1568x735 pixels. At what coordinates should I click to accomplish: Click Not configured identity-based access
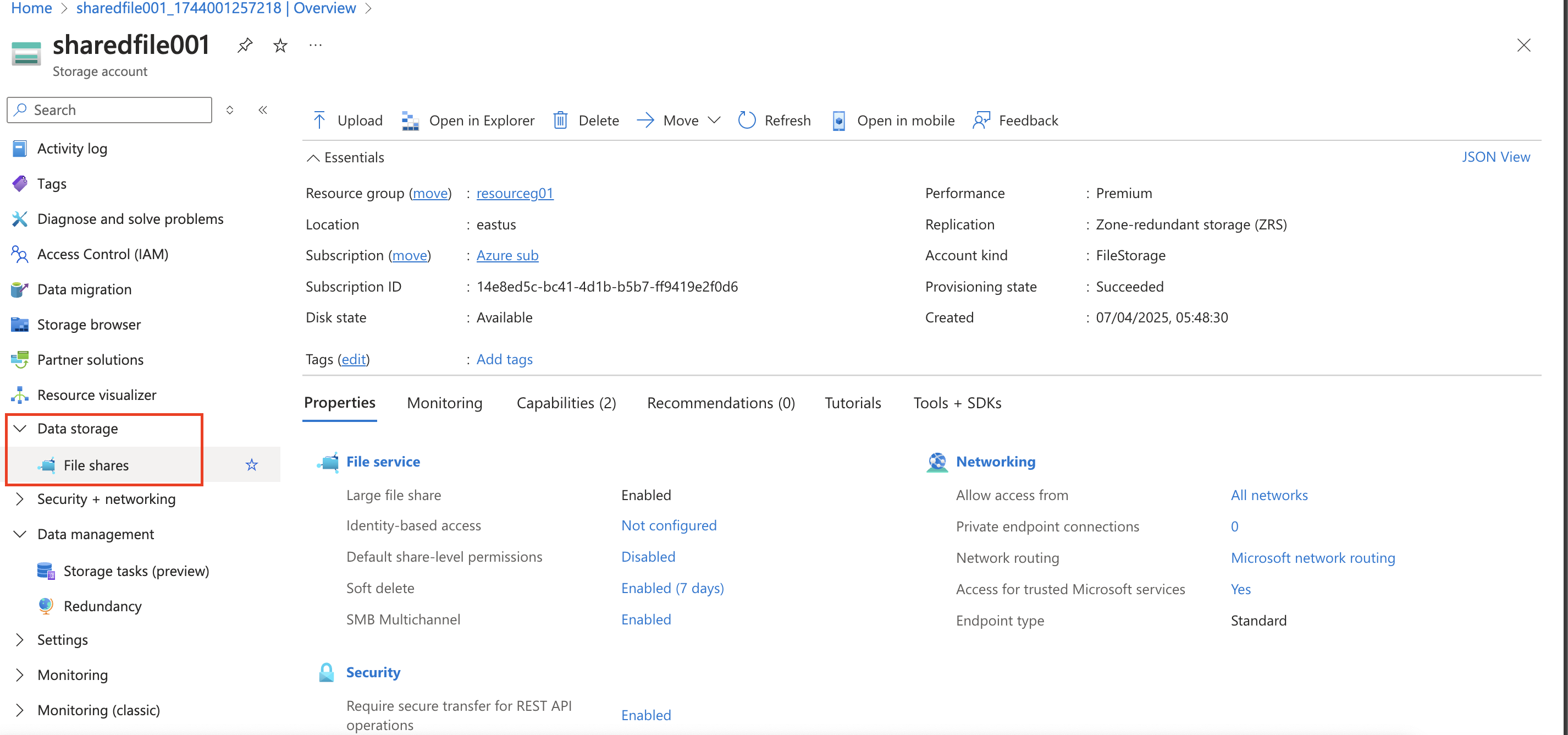[x=669, y=525]
